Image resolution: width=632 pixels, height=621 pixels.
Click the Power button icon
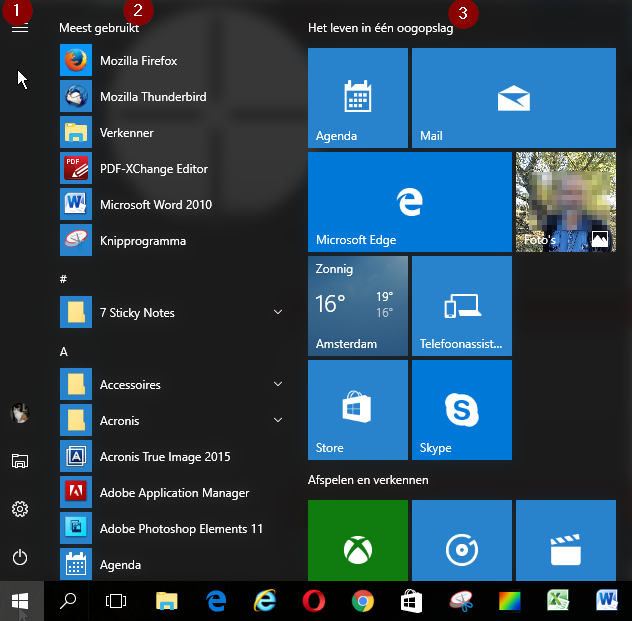pyautogui.click(x=20, y=558)
